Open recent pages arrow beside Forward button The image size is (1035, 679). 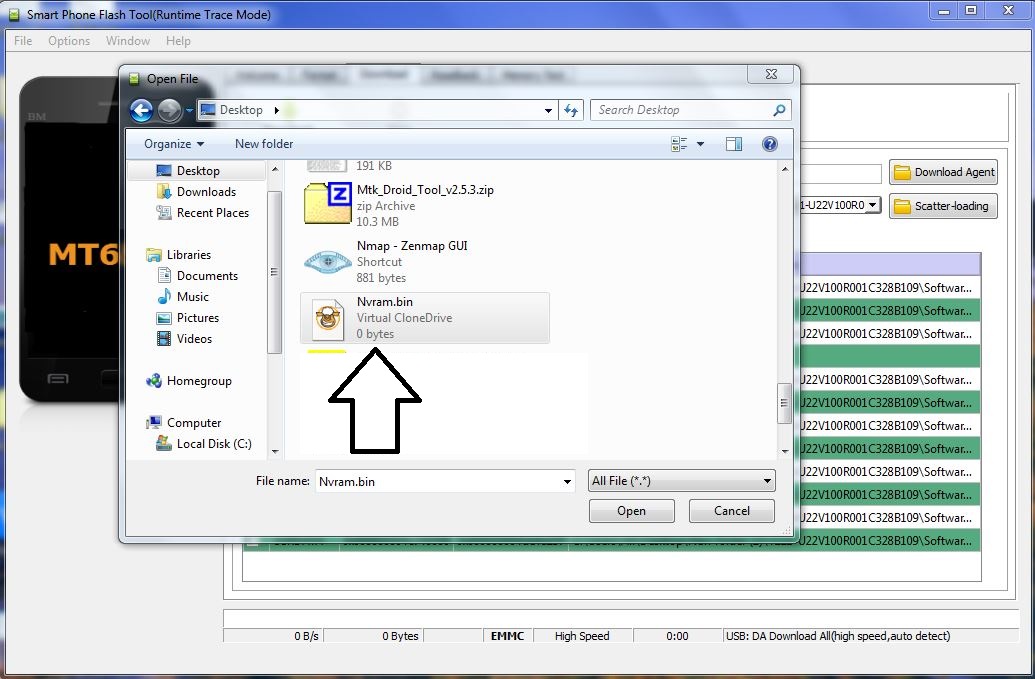pos(189,110)
